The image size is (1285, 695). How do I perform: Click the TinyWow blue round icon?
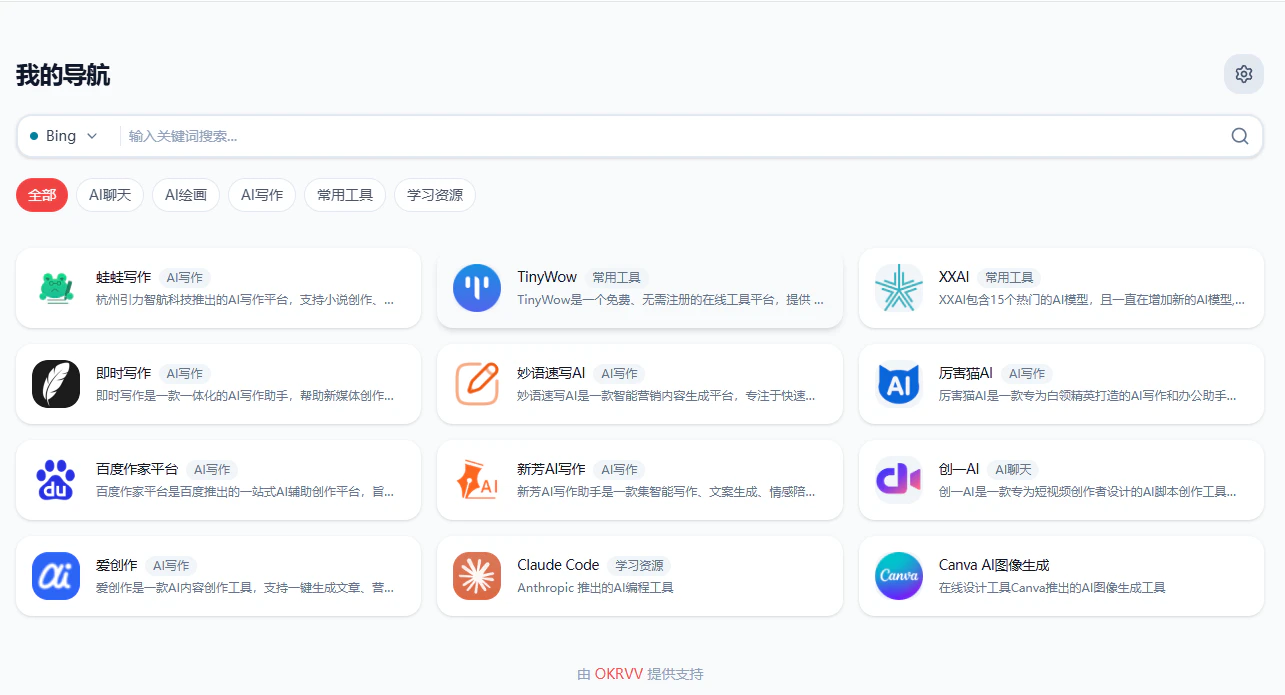pyautogui.click(x=477, y=288)
